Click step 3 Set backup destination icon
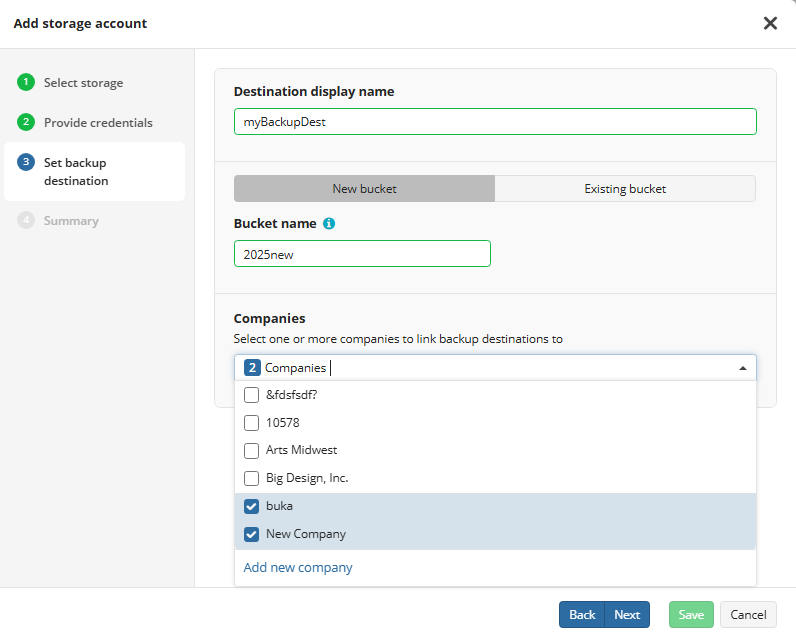The width and height of the screenshot is (796, 636). point(26,162)
